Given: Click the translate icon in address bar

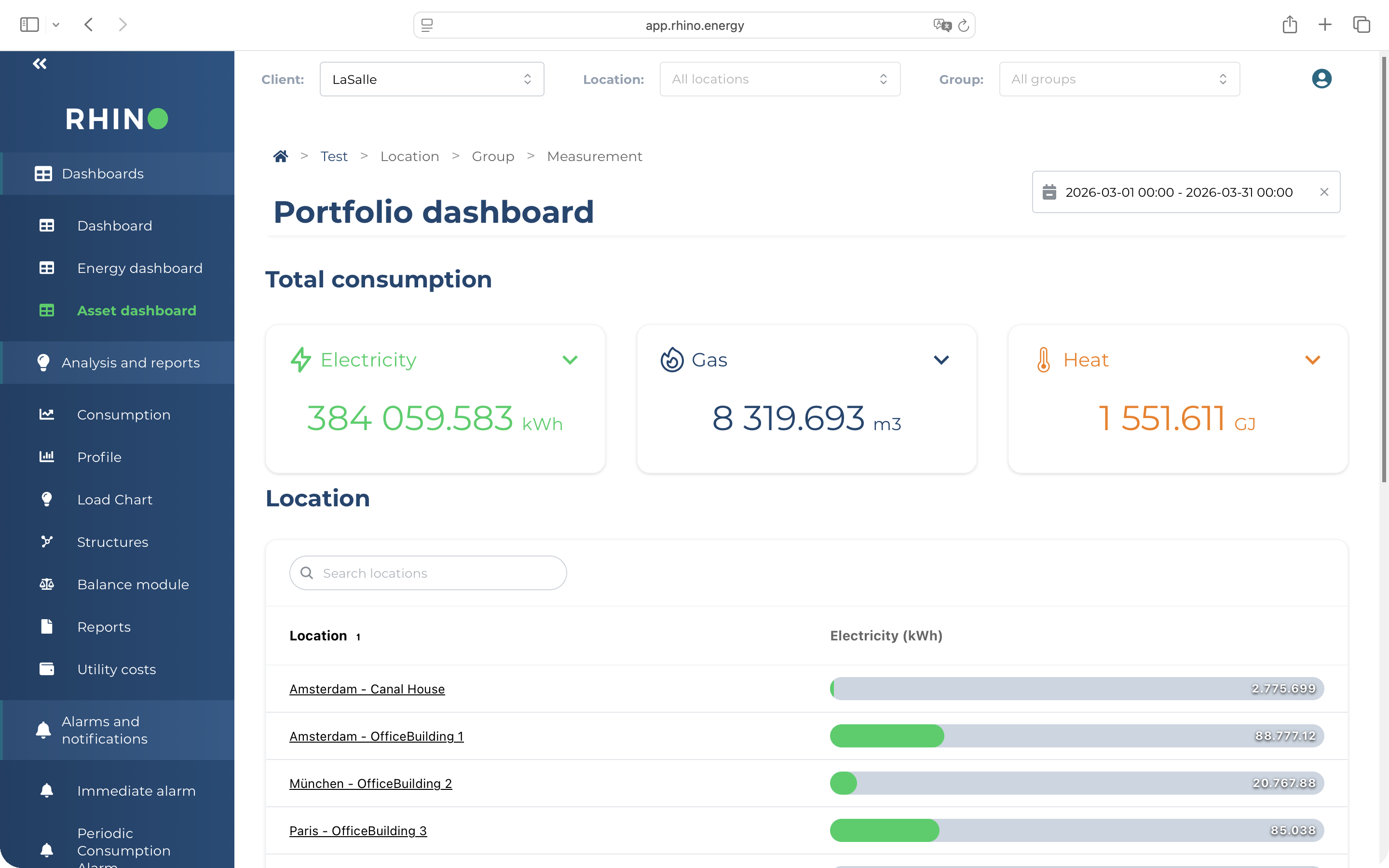Looking at the screenshot, I should point(942,25).
